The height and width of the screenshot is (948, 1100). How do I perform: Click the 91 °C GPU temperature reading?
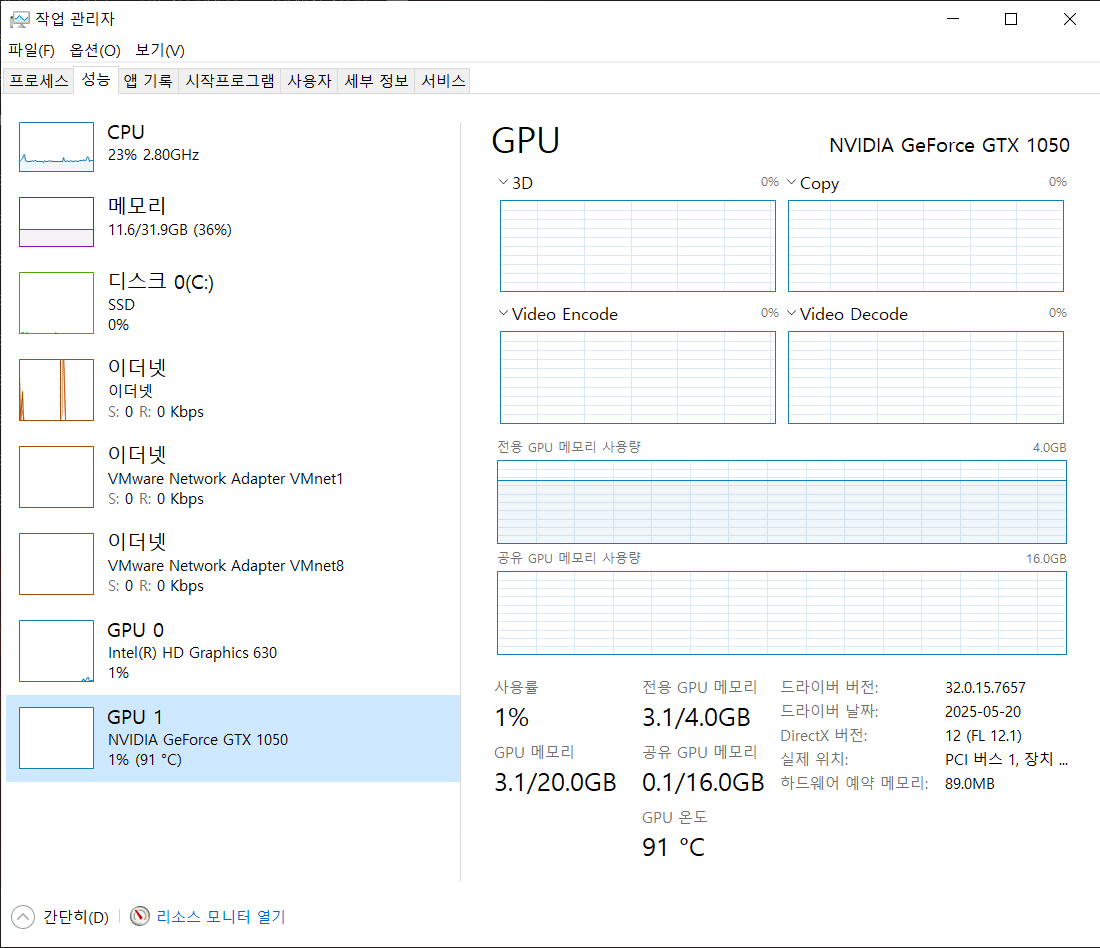pyautogui.click(x=673, y=847)
